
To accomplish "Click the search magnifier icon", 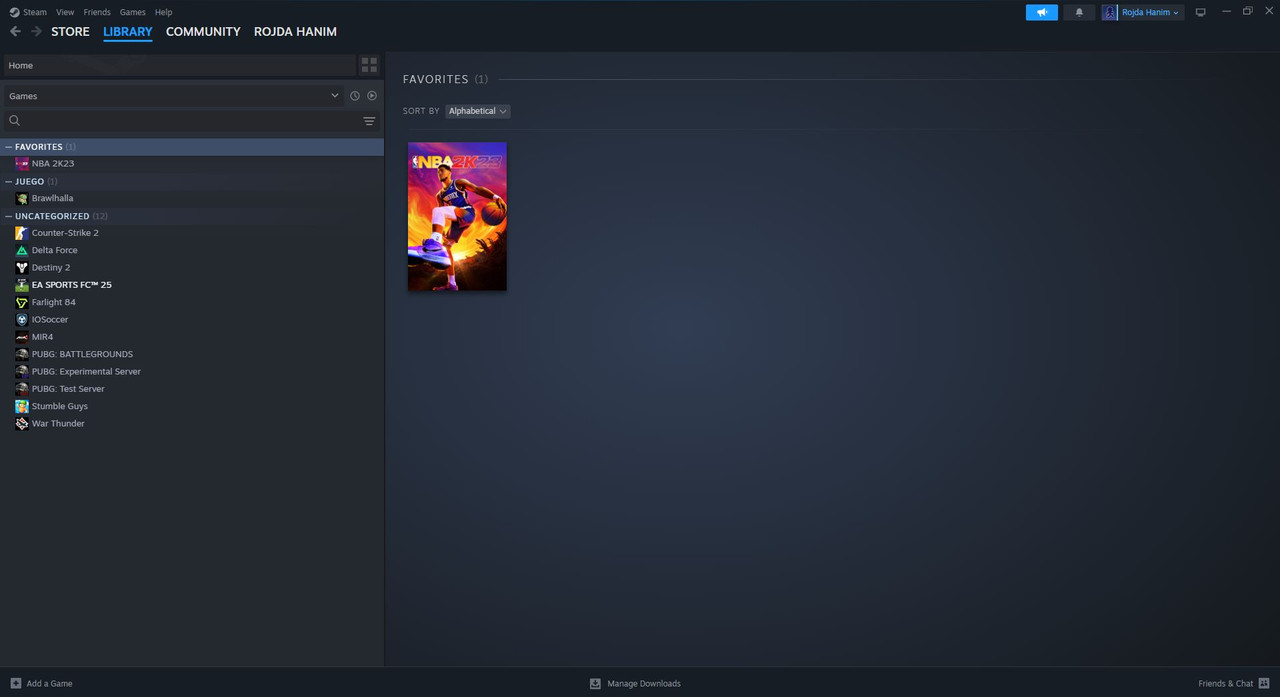I will [x=14, y=121].
